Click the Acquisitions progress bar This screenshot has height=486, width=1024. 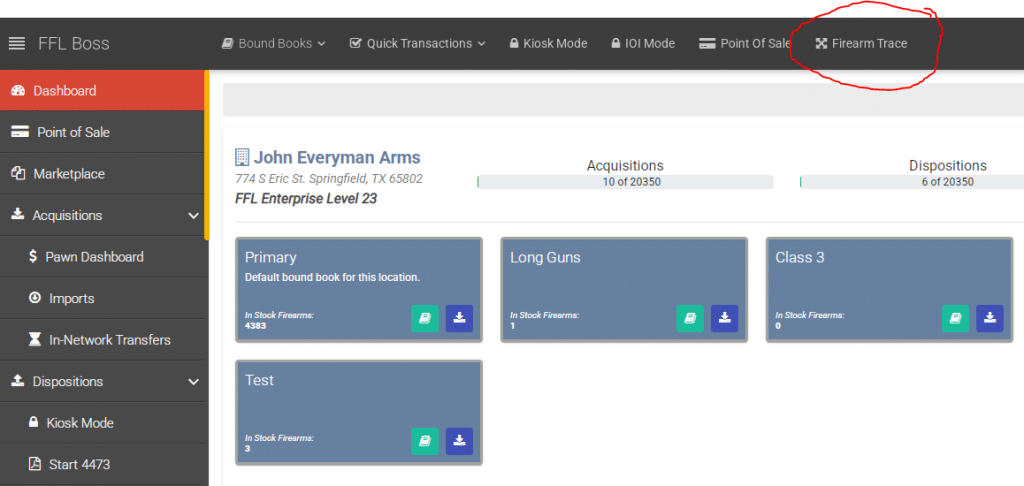[x=625, y=182]
